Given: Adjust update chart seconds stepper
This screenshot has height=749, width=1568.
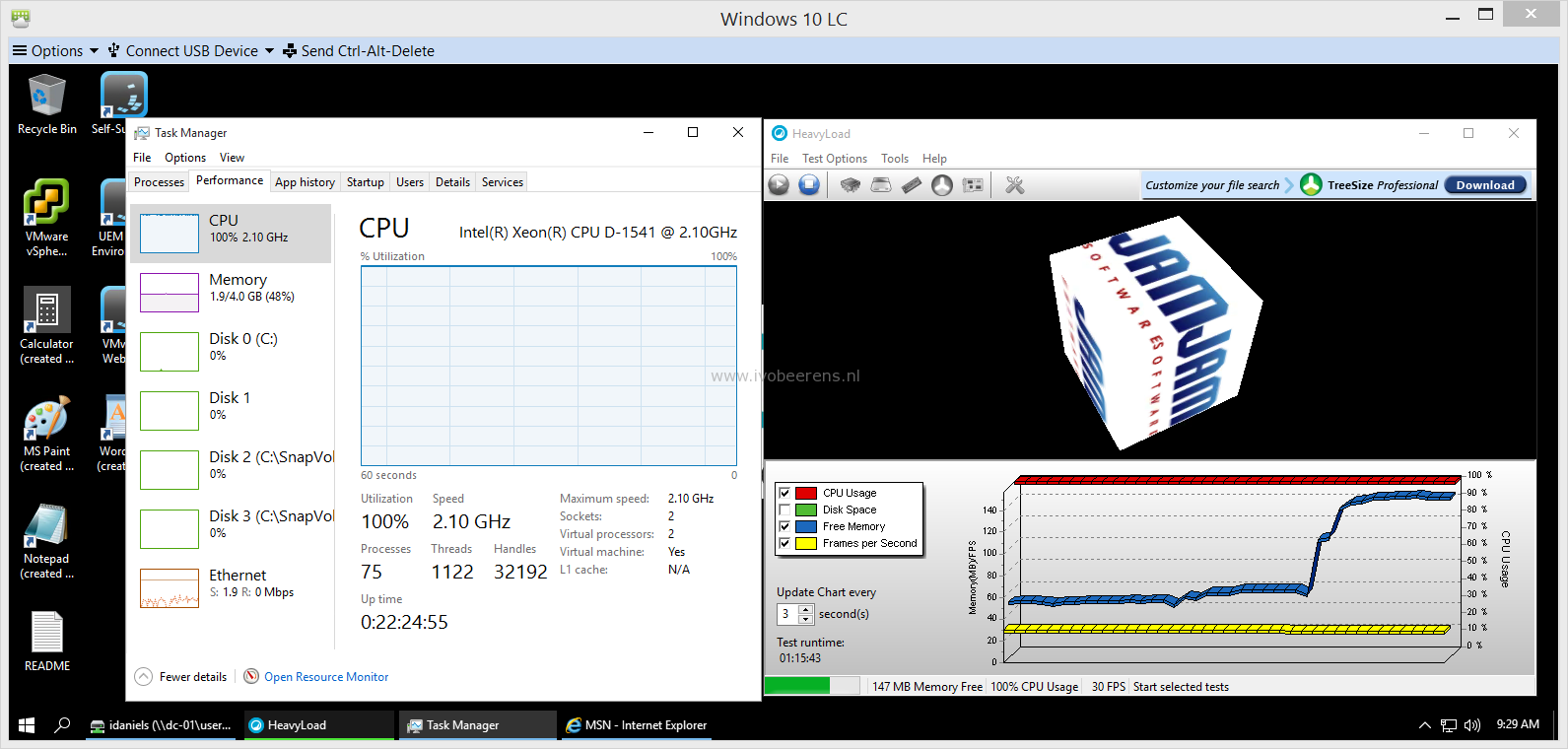Looking at the screenshot, I should point(805,614).
